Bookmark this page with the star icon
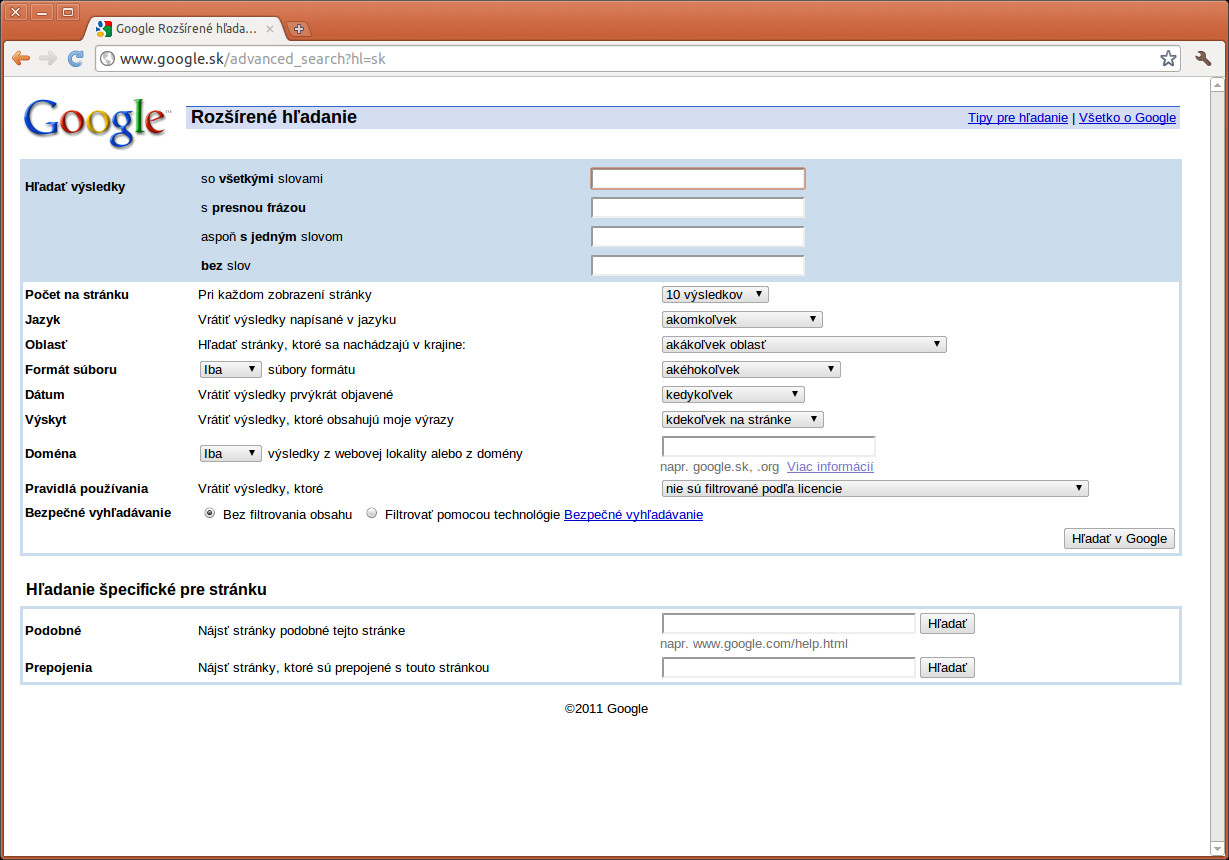Viewport: 1229px width, 860px height. 1168,58
